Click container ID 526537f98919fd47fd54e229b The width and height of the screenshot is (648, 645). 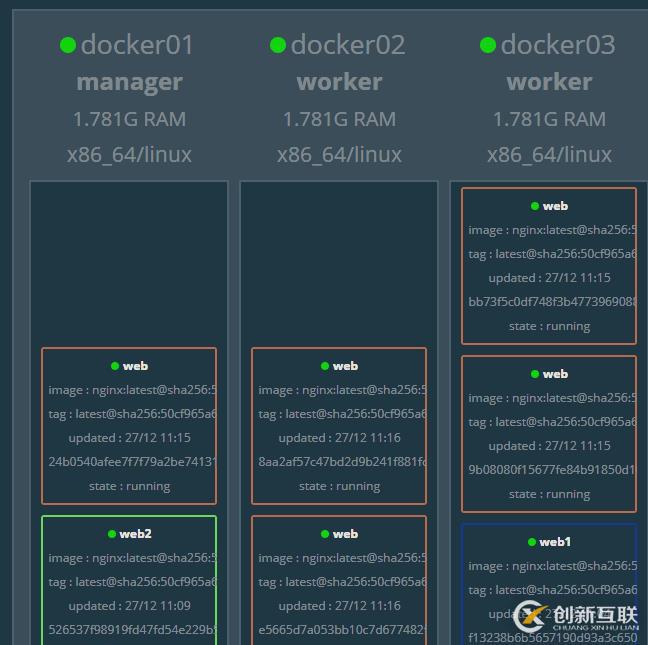132,629
